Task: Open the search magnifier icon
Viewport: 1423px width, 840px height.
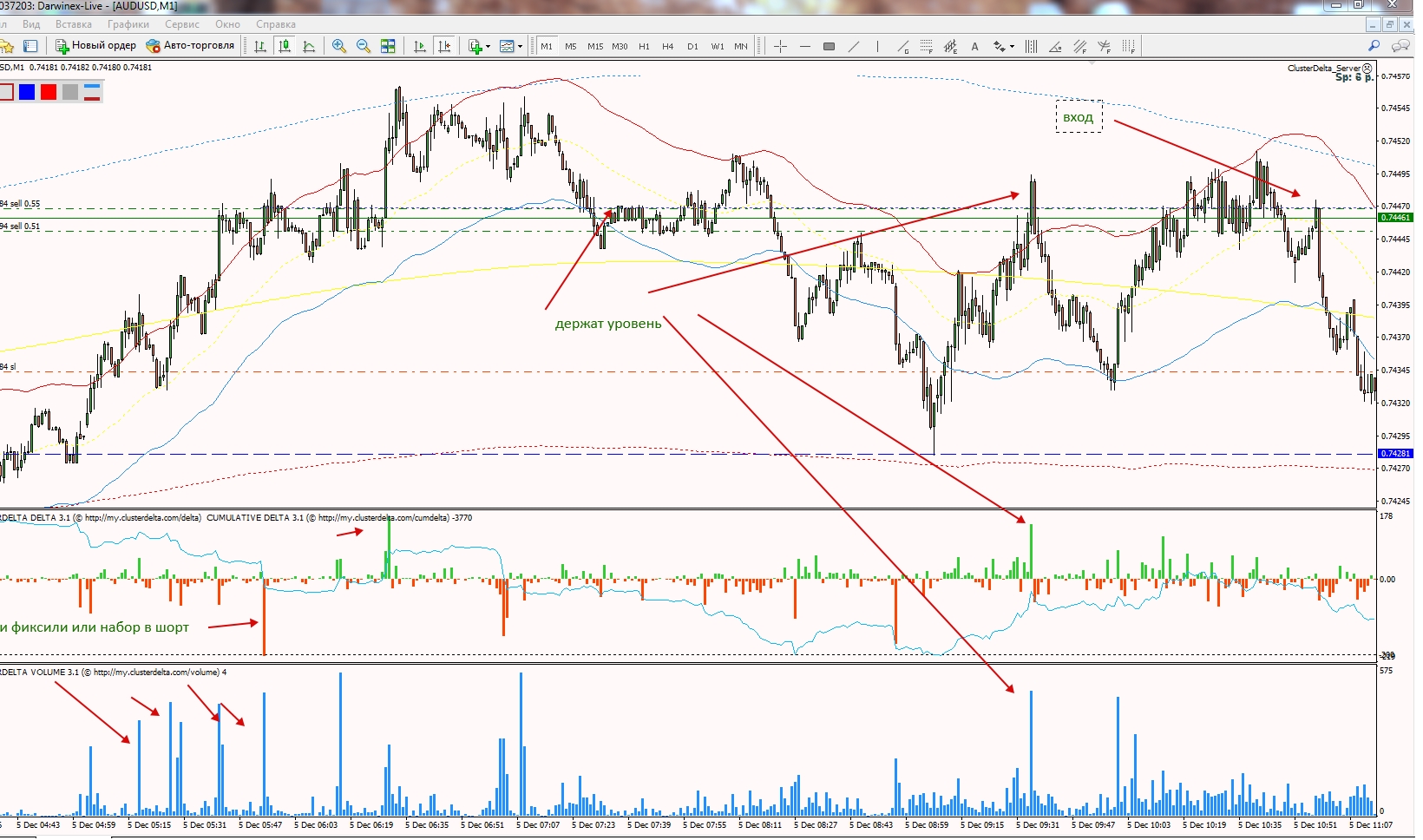Action: (1374, 45)
